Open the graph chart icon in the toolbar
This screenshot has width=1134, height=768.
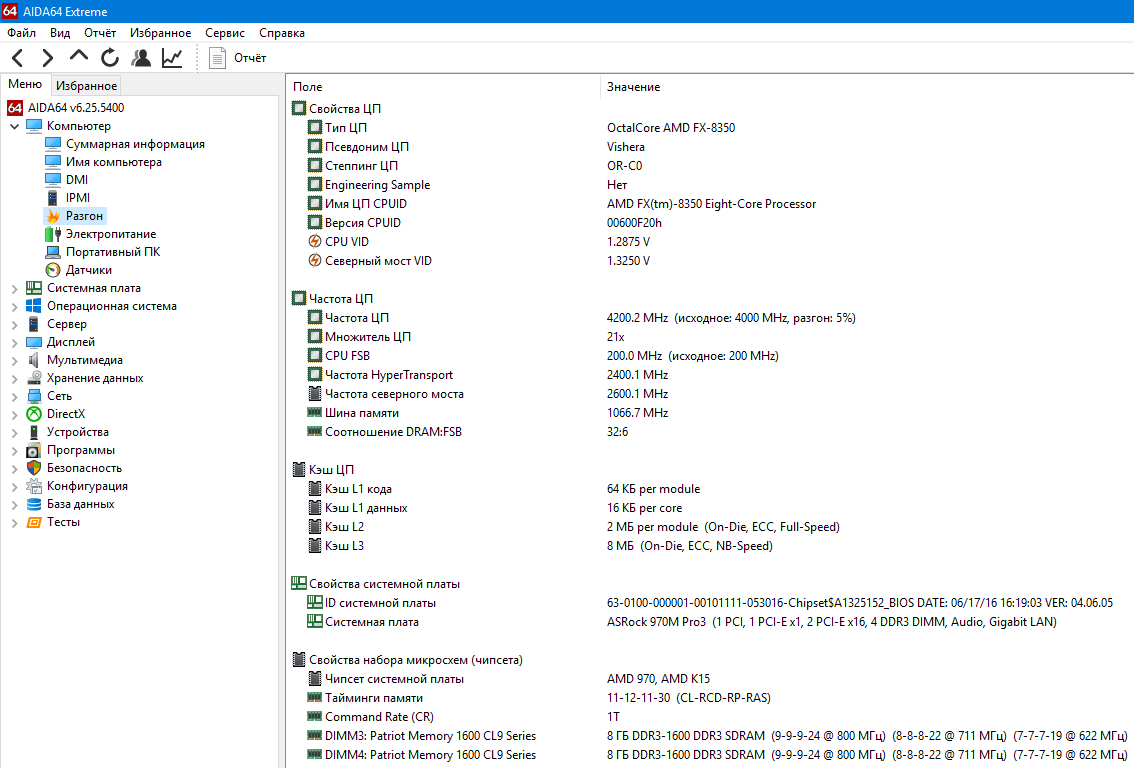[x=172, y=58]
